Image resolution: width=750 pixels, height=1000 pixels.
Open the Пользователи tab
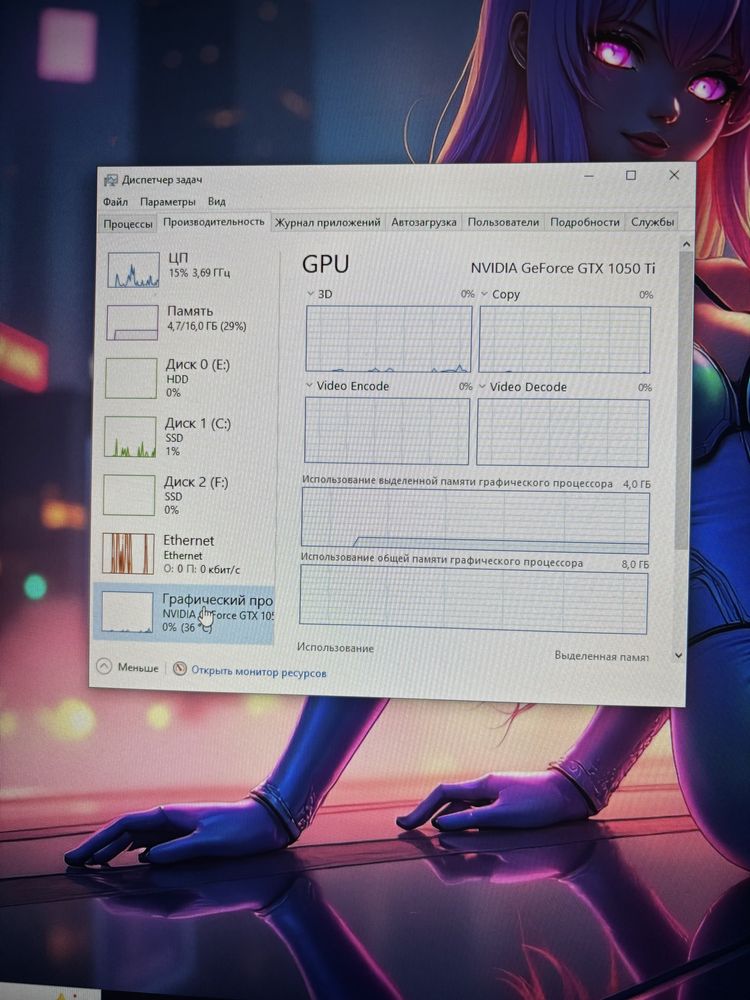[x=503, y=222]
